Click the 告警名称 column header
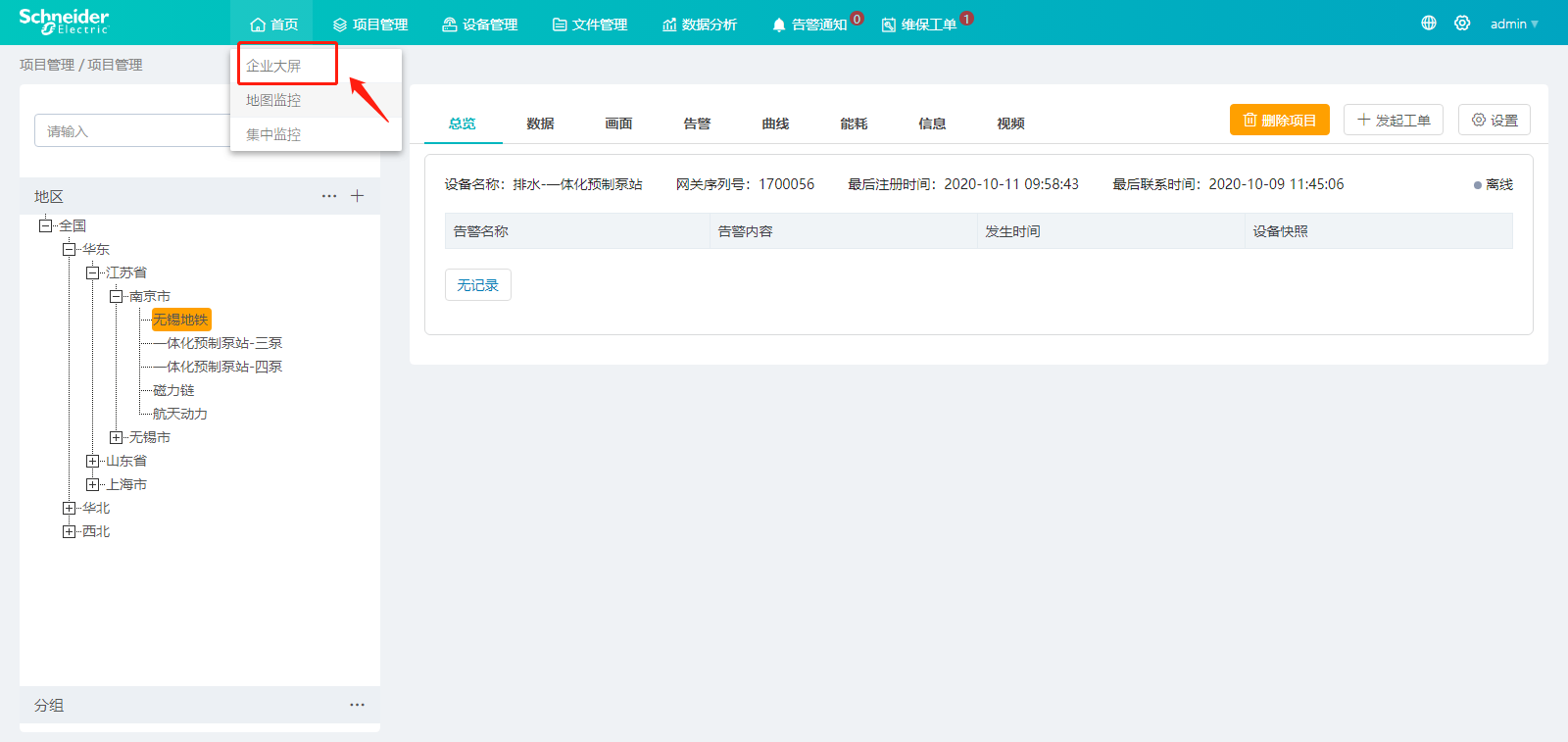This screenshot has width=1568, height=742. (x=577, y=231)
